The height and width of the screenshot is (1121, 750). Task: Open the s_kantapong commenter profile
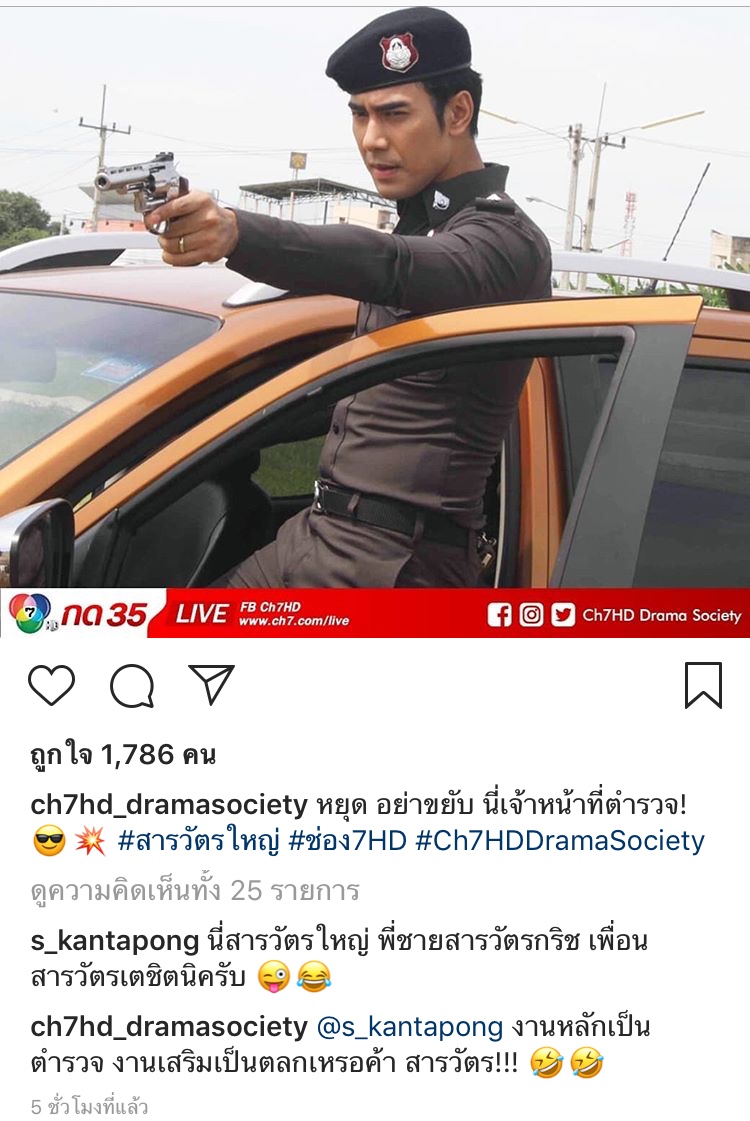click(114, 942)
